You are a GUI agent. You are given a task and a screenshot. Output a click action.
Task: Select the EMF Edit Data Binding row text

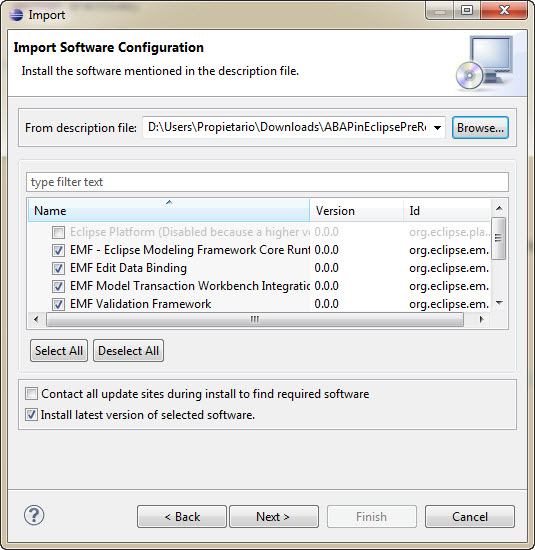[128, 268]
